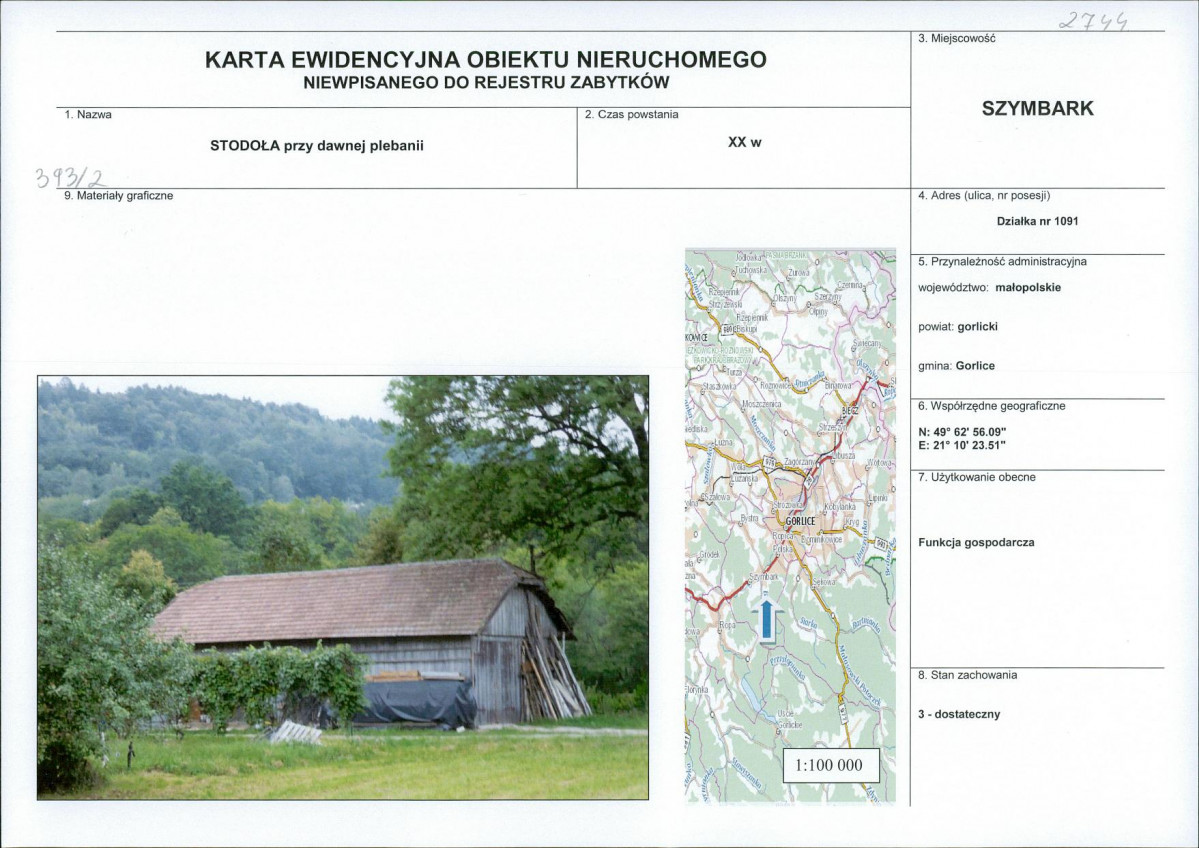Click the 'GORLICE' label on the map
The height and width of the screenshot is (848, 1199).
point(801,521)
